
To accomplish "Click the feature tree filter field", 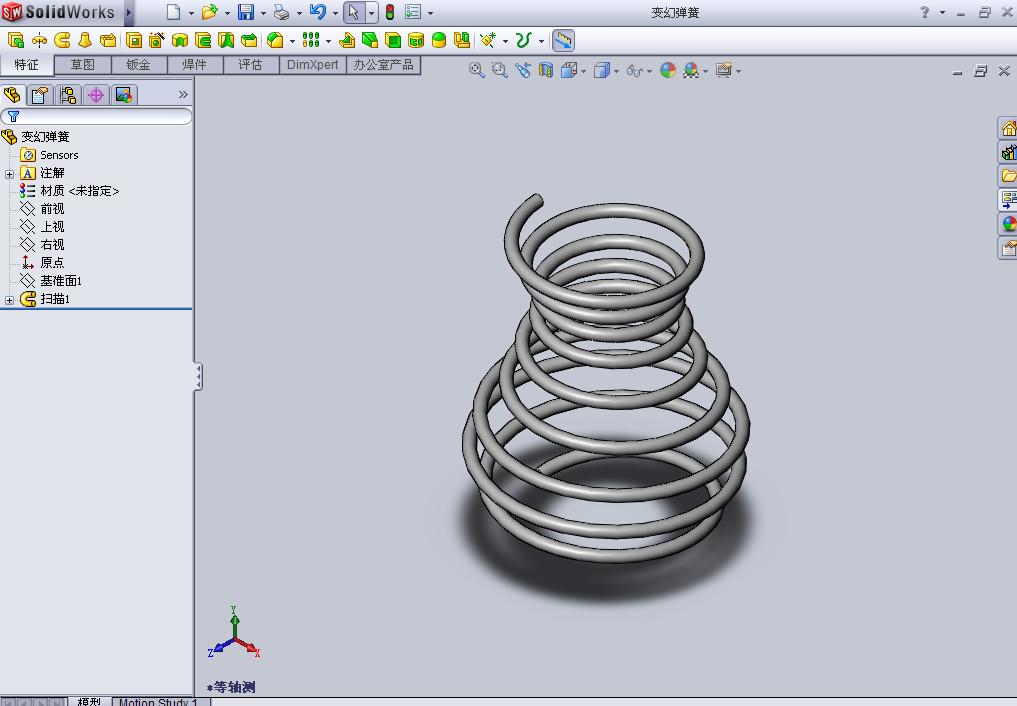I will (x=96, y=117).
